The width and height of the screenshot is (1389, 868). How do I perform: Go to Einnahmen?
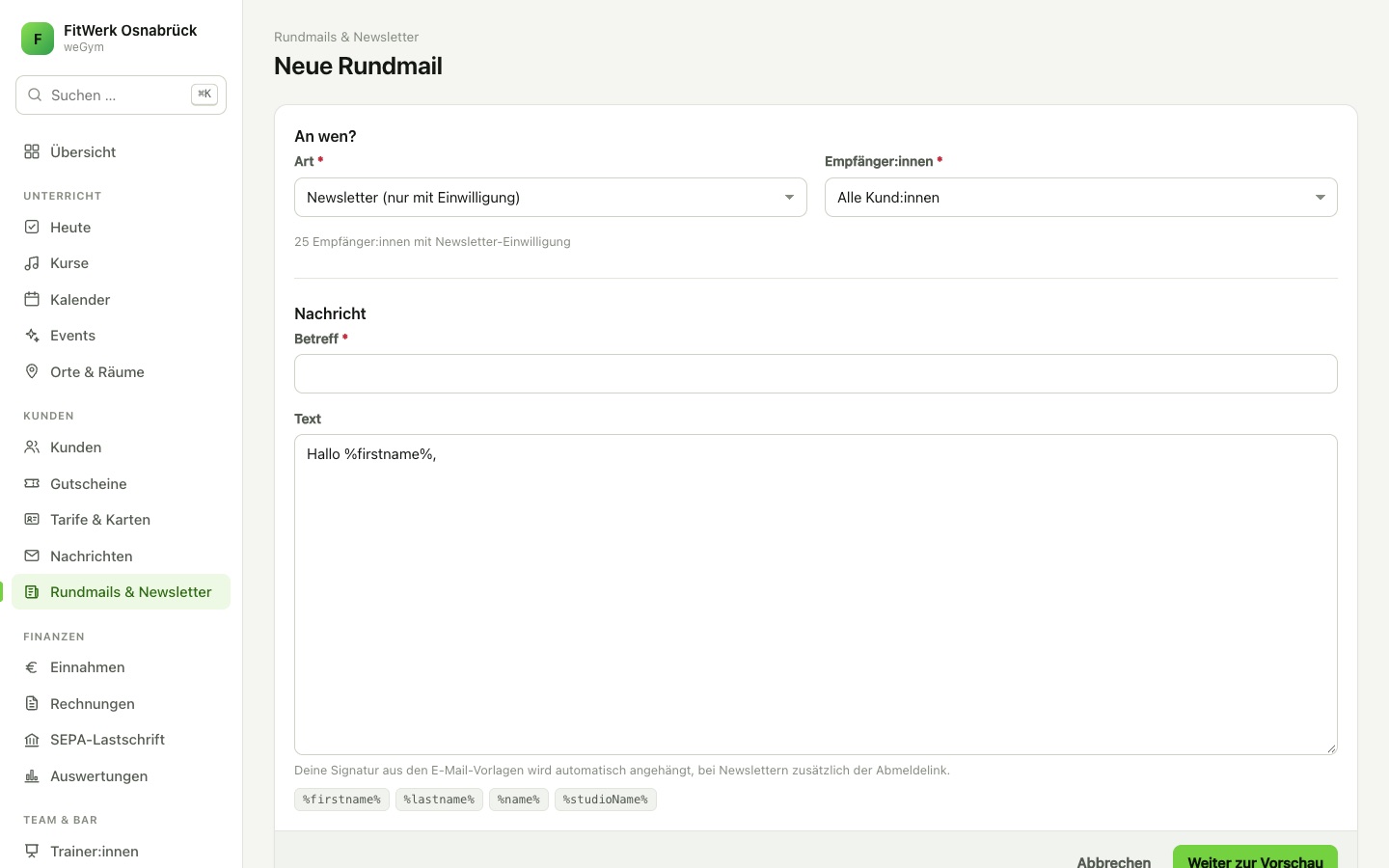click(121, 667)
